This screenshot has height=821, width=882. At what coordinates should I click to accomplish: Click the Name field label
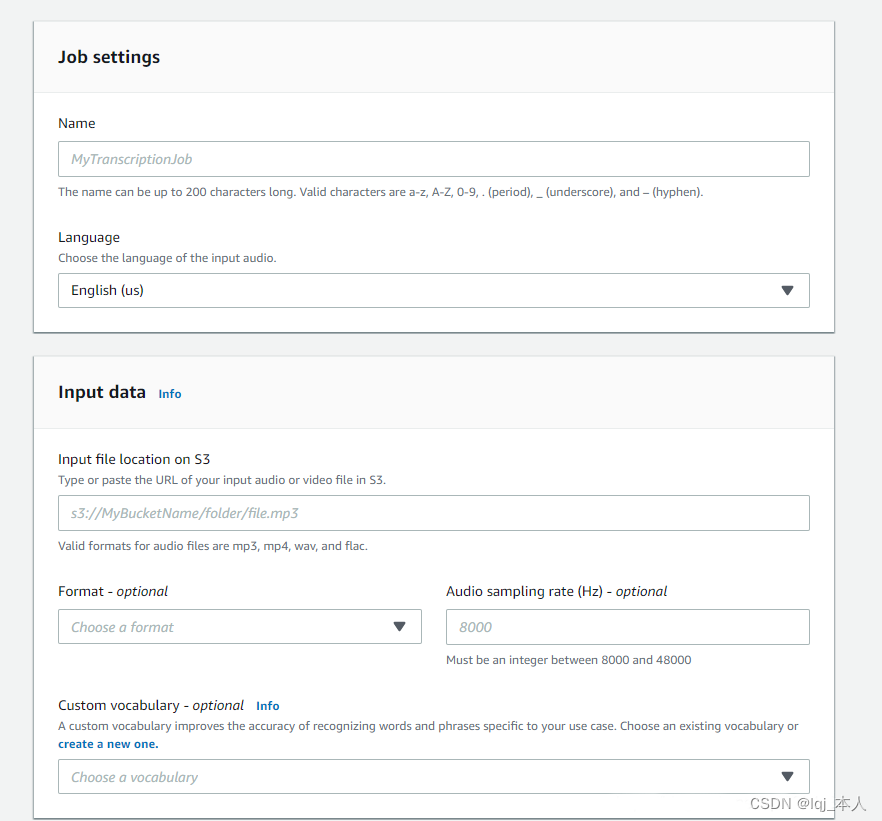(77, 123)
